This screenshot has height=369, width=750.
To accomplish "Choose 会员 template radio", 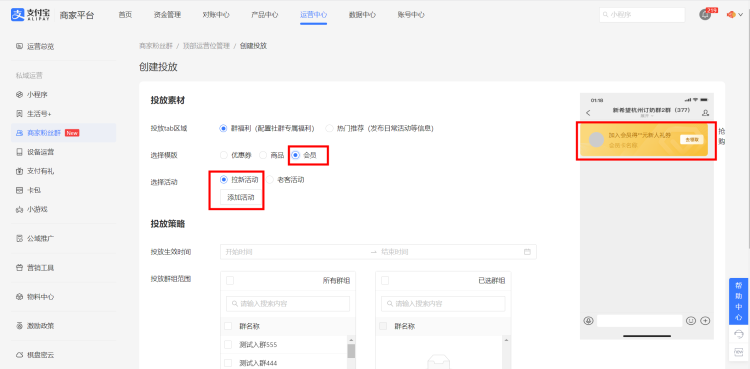I will [296, 155].
